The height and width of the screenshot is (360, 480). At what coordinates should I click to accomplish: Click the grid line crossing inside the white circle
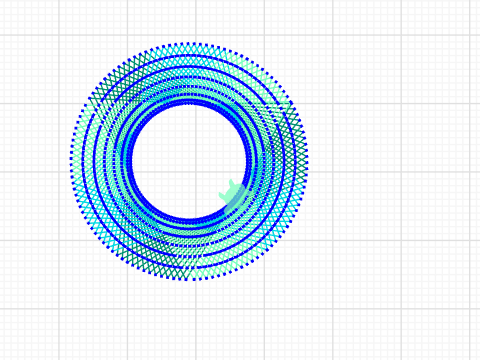pos(196,172)
